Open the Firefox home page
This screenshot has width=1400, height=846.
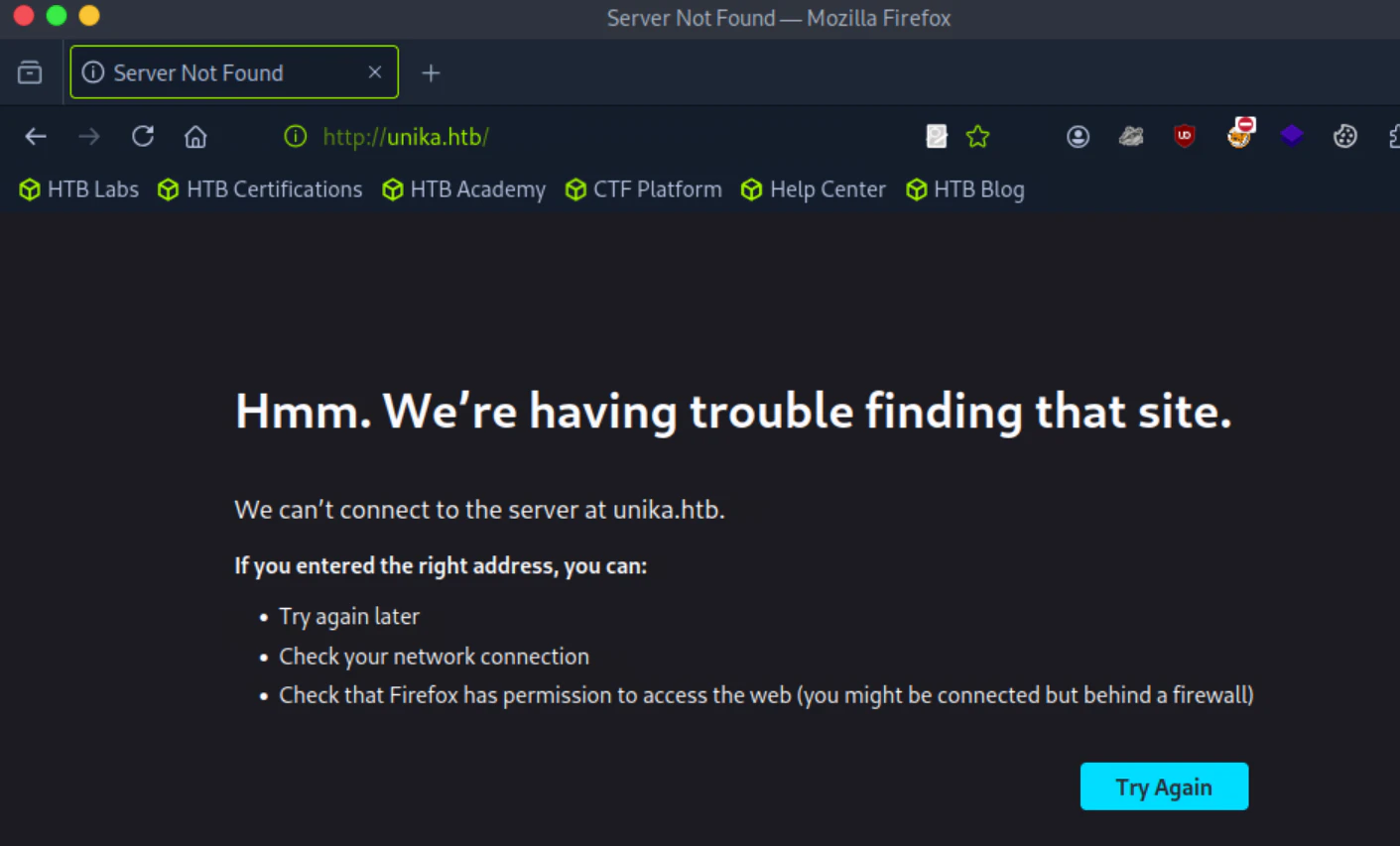195,137
